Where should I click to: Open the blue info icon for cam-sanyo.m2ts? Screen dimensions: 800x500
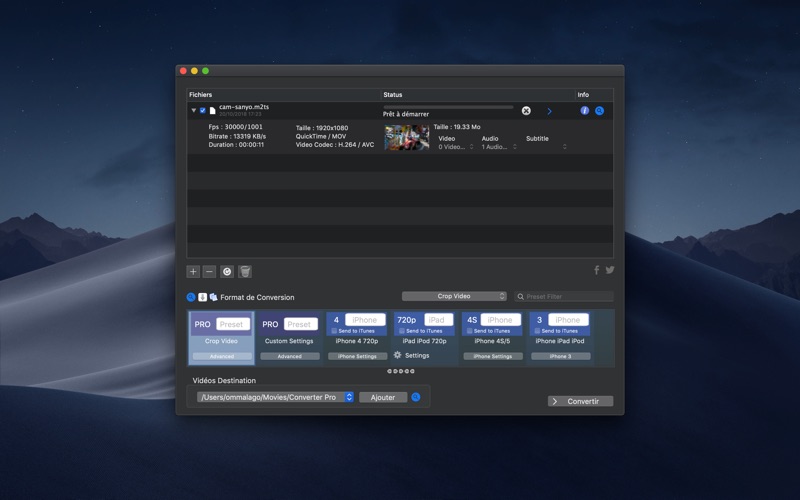[585, 110]
